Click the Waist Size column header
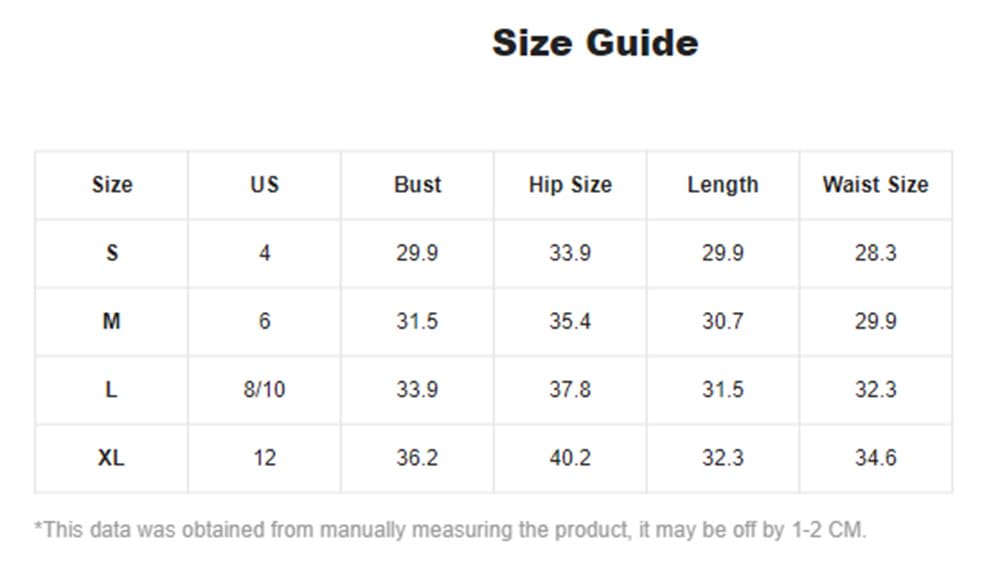The width and height of the screenshot is (1000, 566). click(875, 185)
